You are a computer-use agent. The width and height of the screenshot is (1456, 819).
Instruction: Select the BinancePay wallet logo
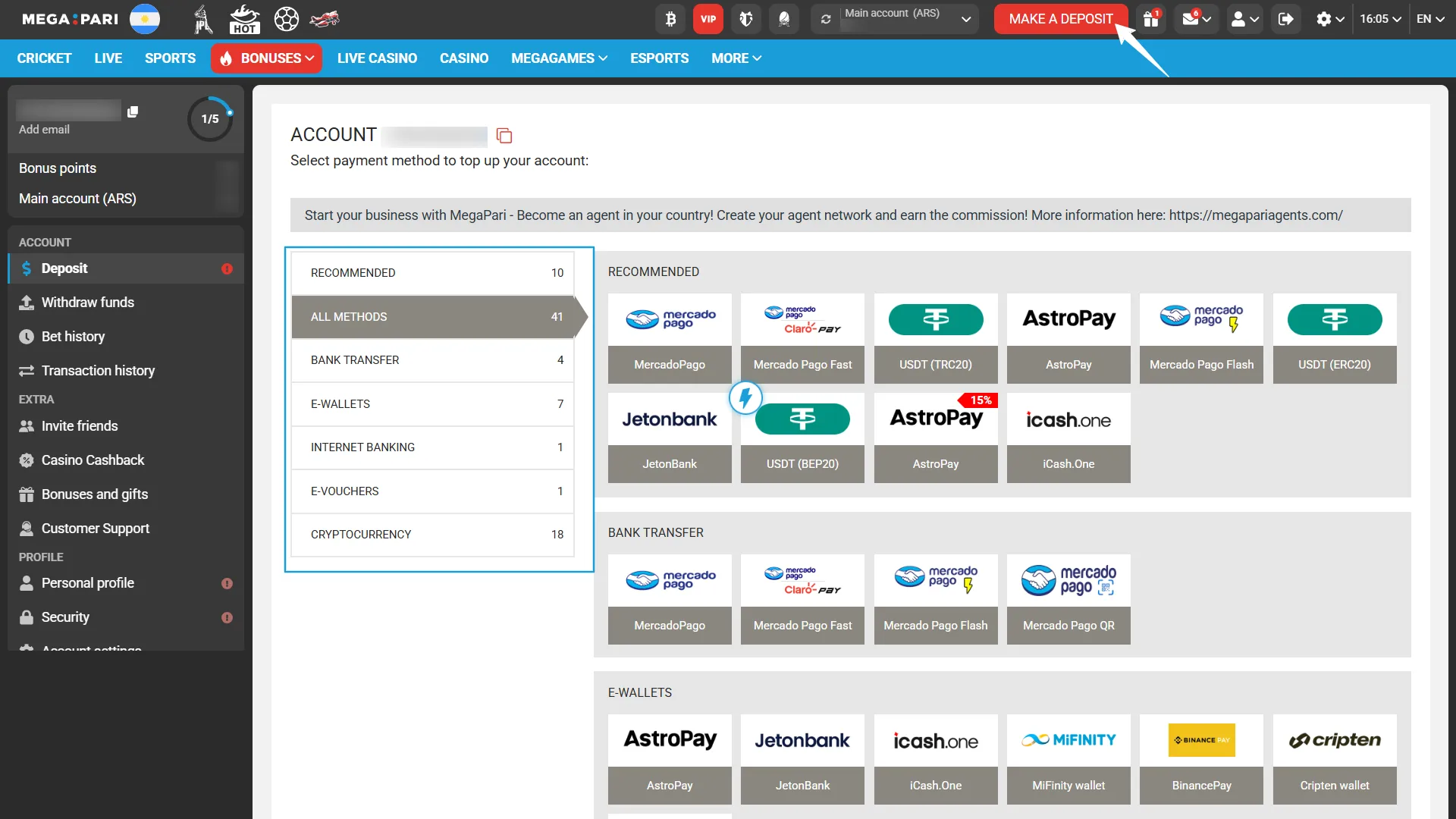[x=1201, y=740]
